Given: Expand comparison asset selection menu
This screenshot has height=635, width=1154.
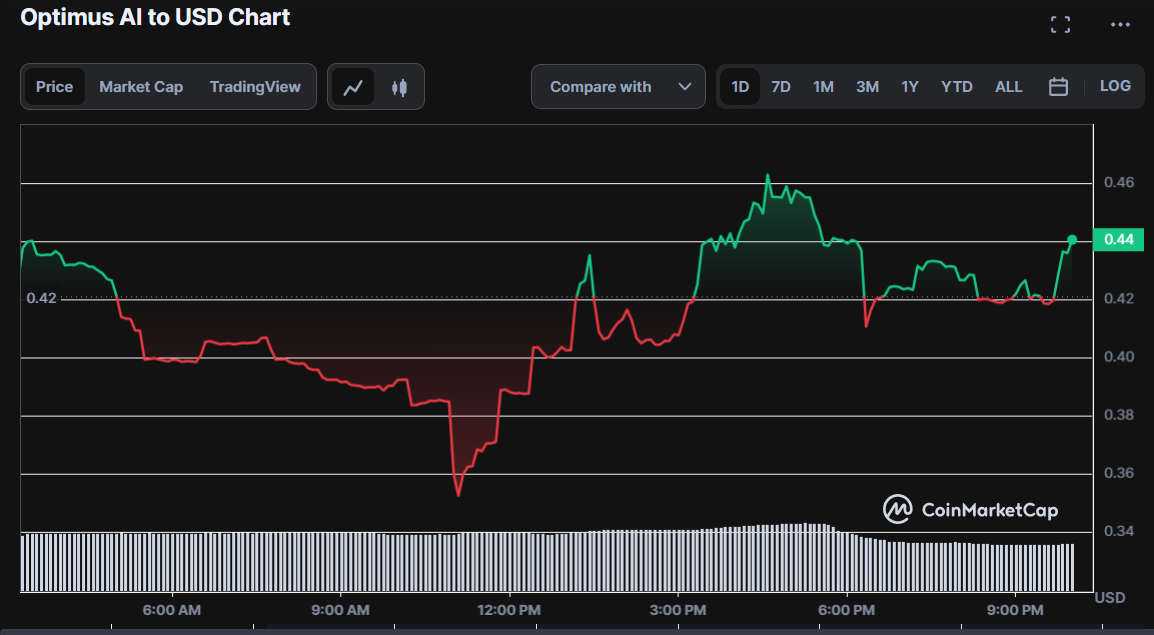Looking at the screenshot, I should (618, 87).
